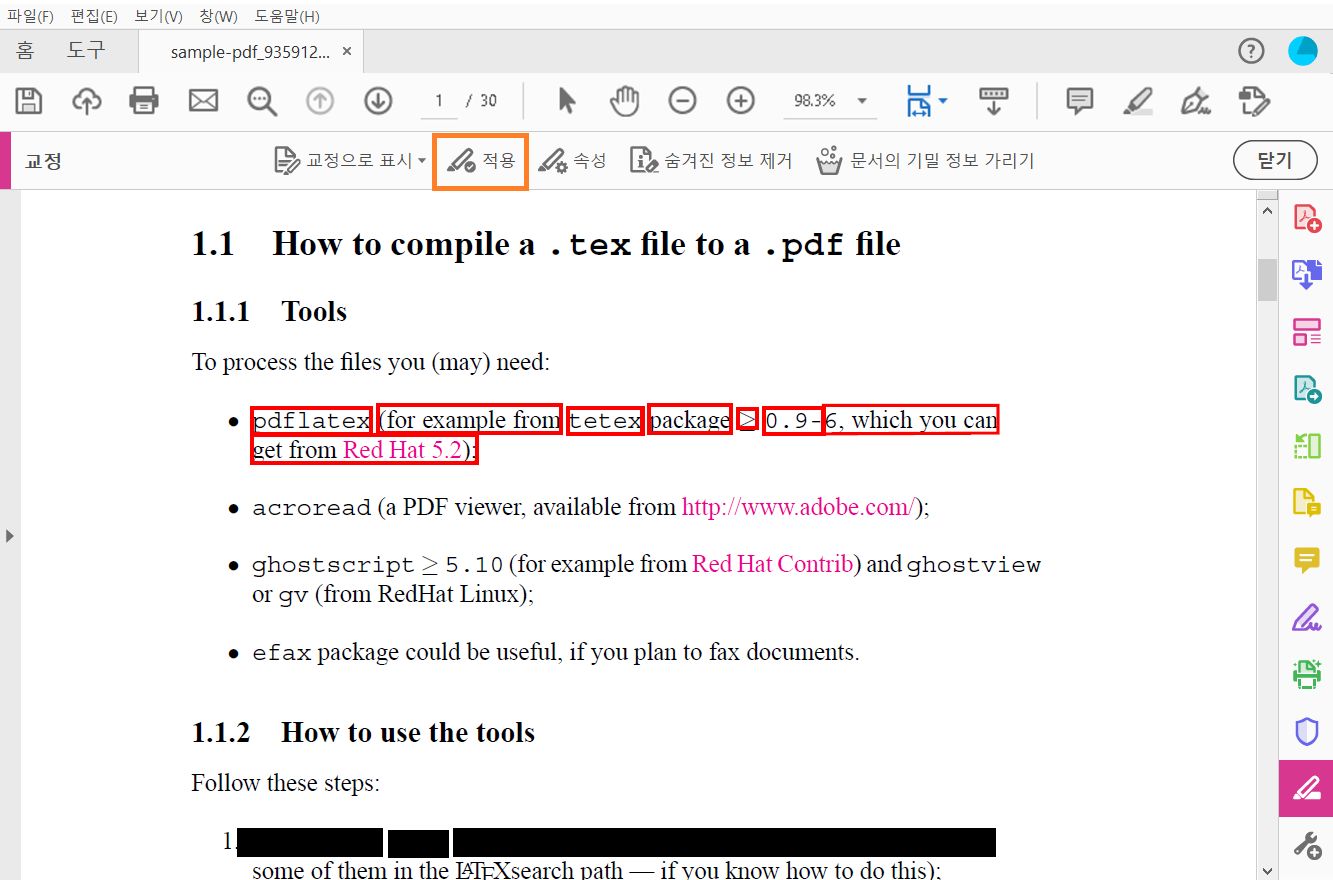Click the "1.1.1 Tools" heading
Viewport: 1333px width, 880px height.
269,311
